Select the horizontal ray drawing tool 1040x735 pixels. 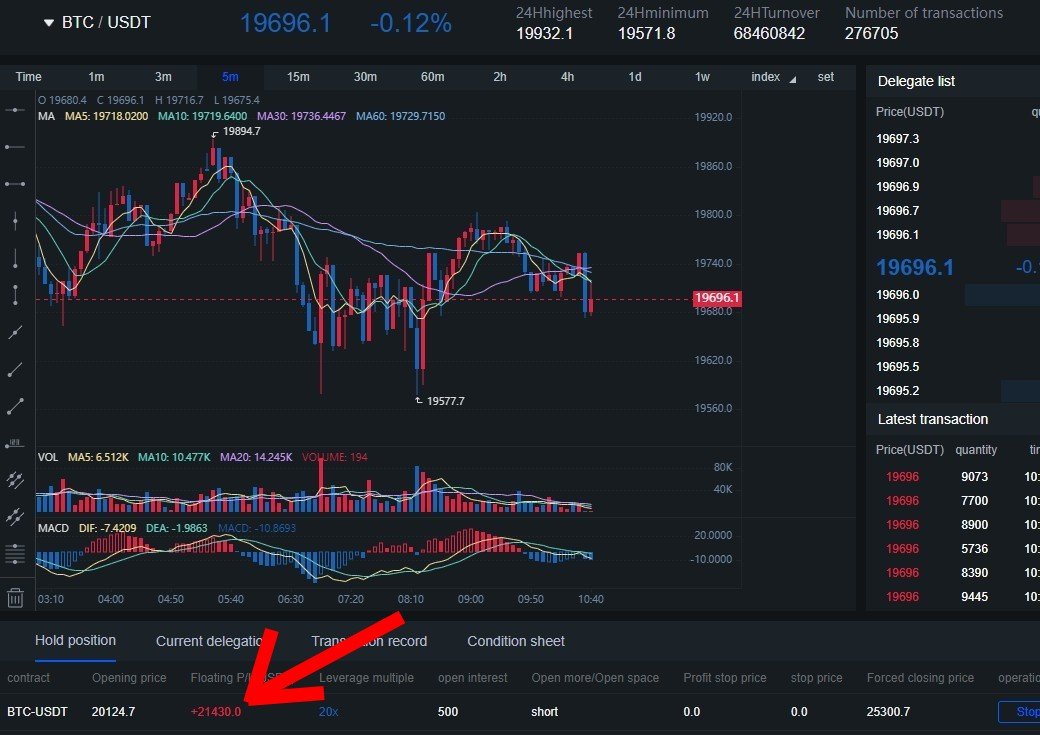15,146
